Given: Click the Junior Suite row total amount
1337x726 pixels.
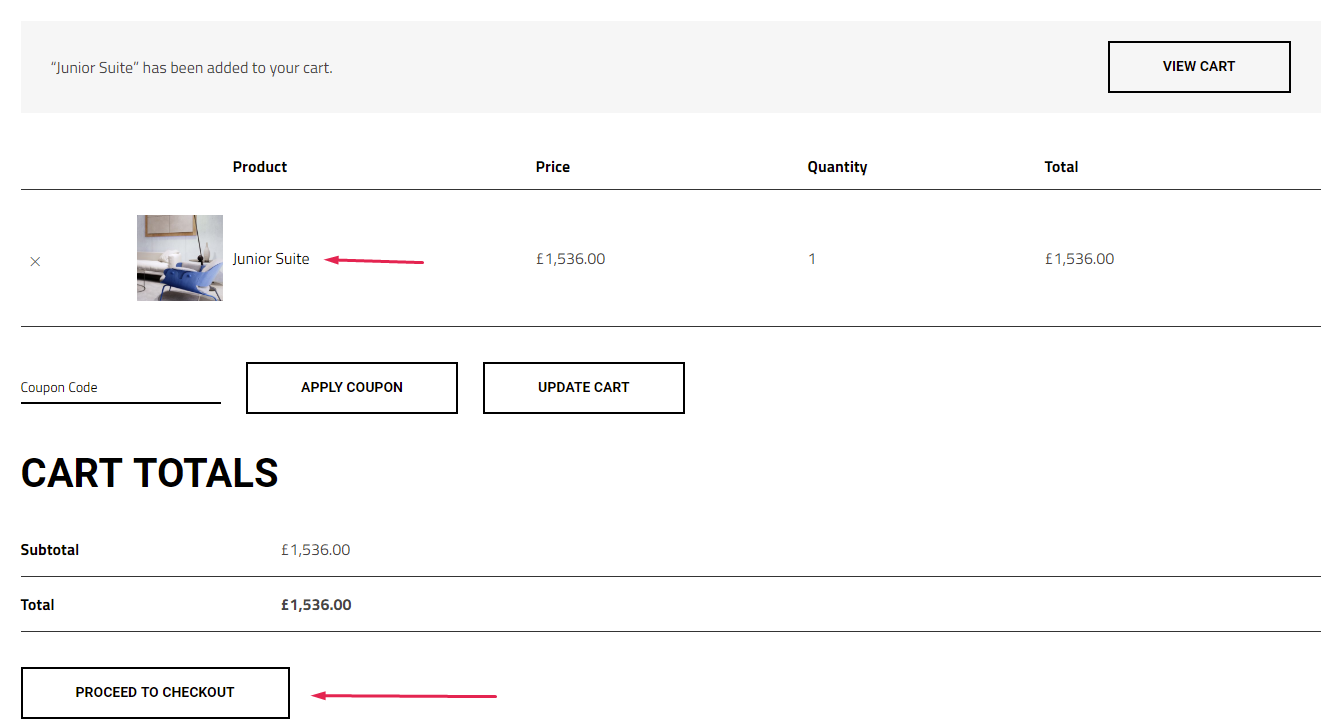Looking at the screenshot, I should tap(1079, 259).
